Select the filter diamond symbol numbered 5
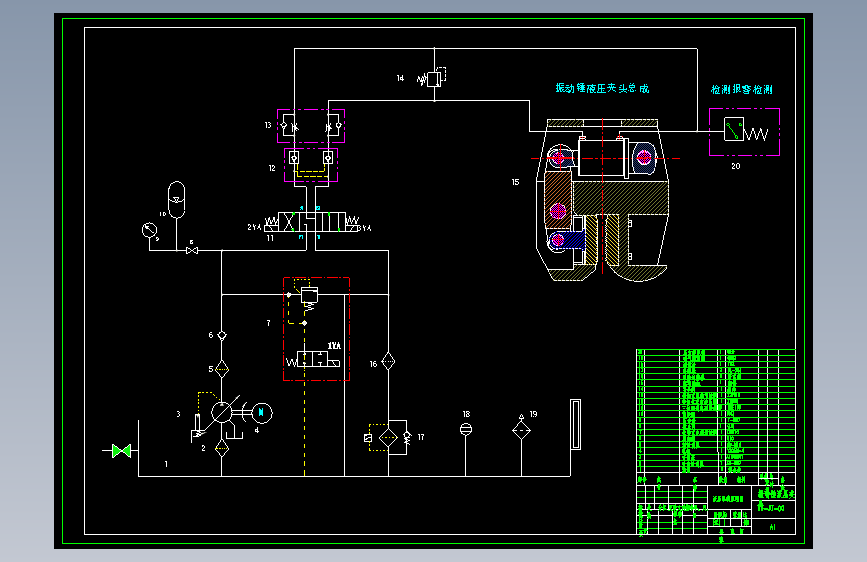Image resolution: width=867 pixels, height=562 pixels. pos(222,369)
